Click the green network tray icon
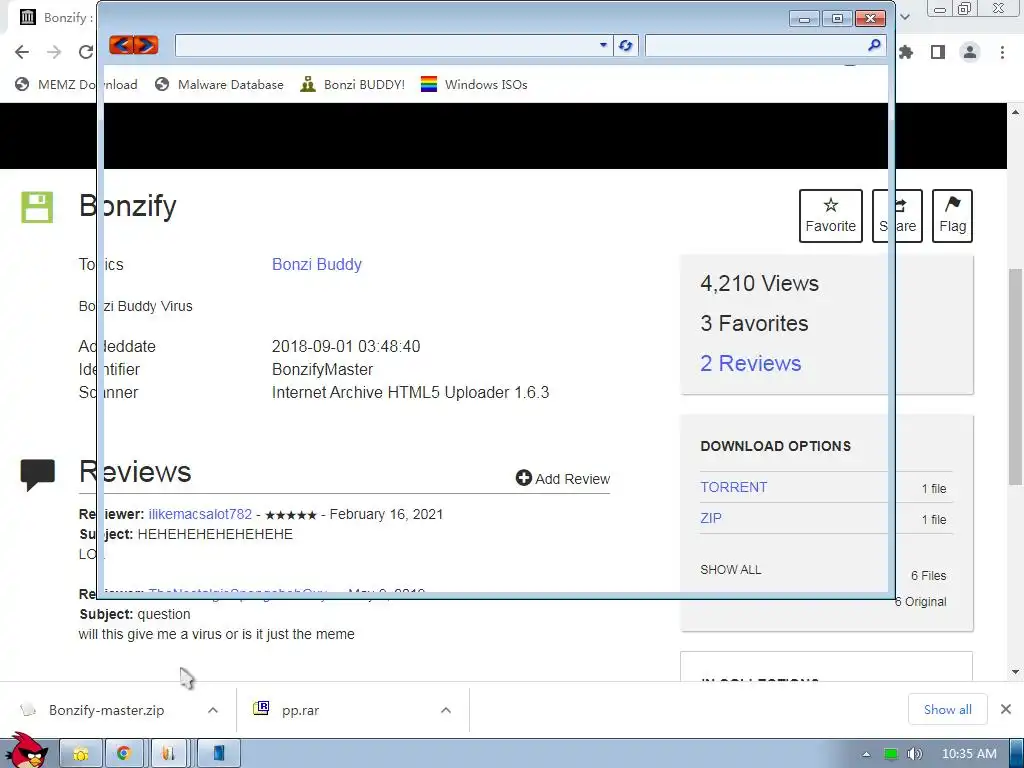Image resolution: width=1024 pixels, height=768 pixels. pyautogui.click(x=890, y=754)
